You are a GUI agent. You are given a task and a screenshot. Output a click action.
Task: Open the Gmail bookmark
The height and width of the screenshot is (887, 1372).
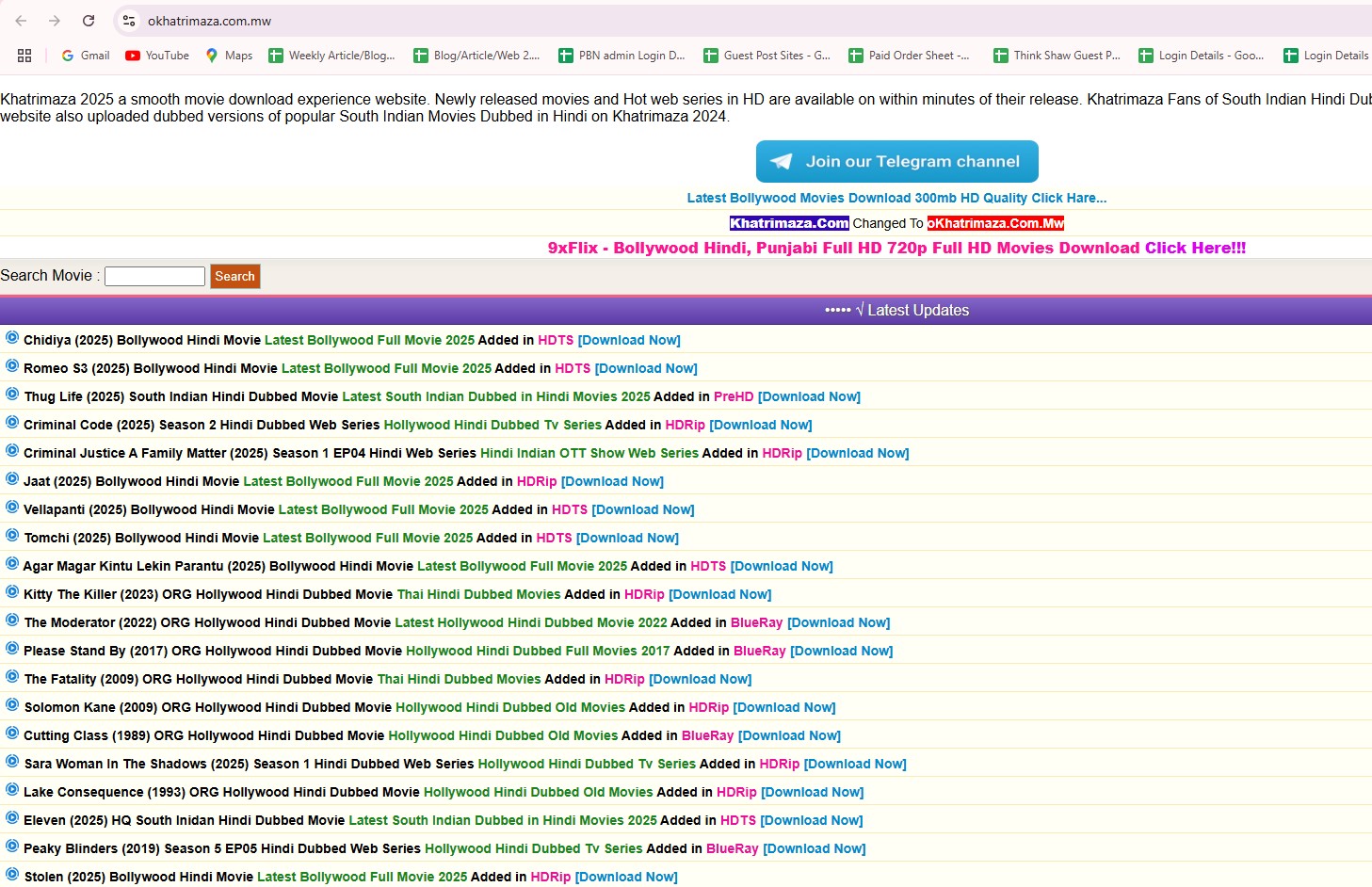click(86, 56)
